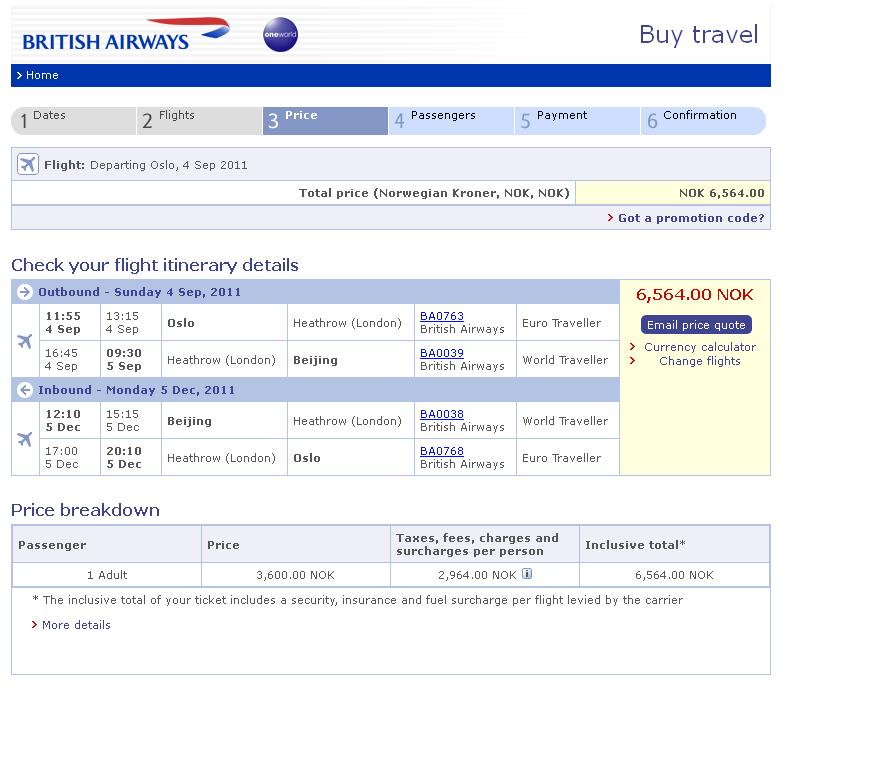This screenshot has height=774, width=890.
Task: Return to step 1 Dates
Action: tap(74, 121)
